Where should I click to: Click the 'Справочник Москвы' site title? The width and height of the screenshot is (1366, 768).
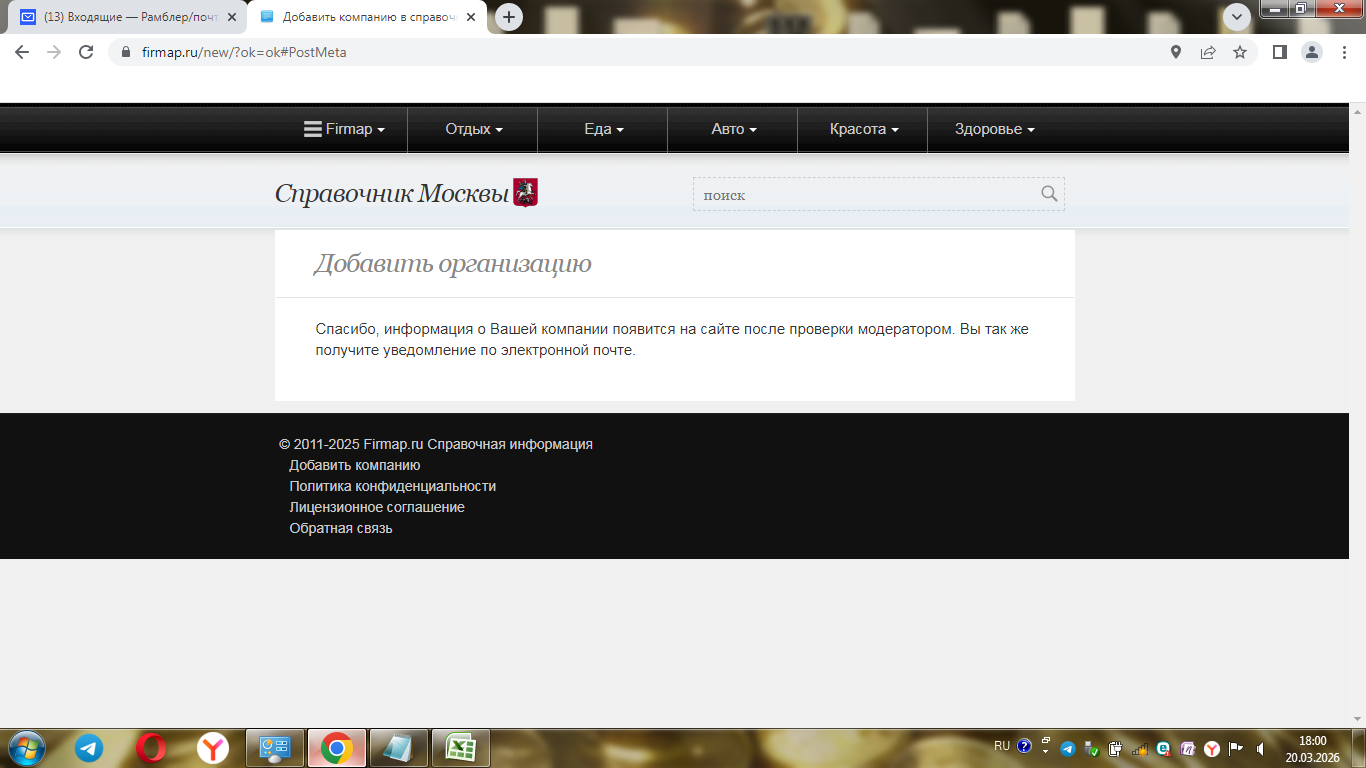pos(392,193)
